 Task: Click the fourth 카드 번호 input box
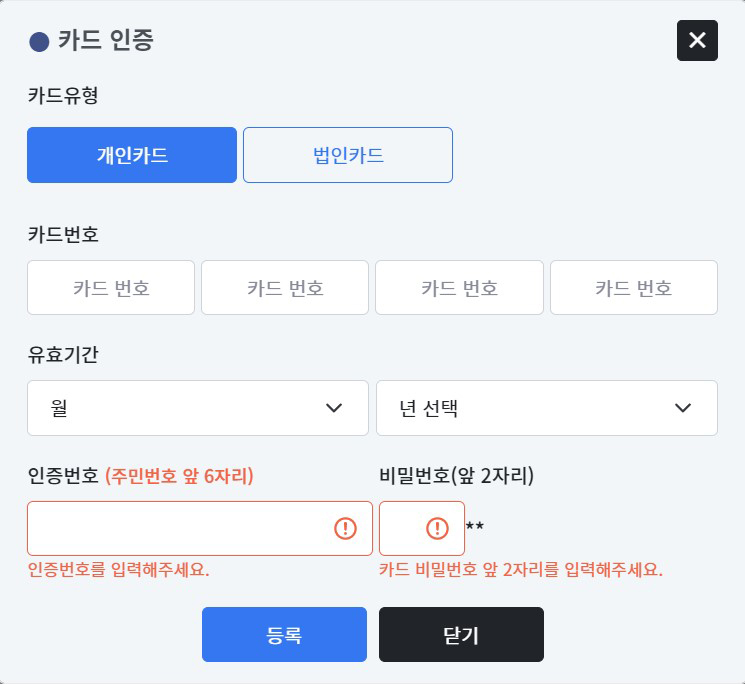(x=634, y=287)
